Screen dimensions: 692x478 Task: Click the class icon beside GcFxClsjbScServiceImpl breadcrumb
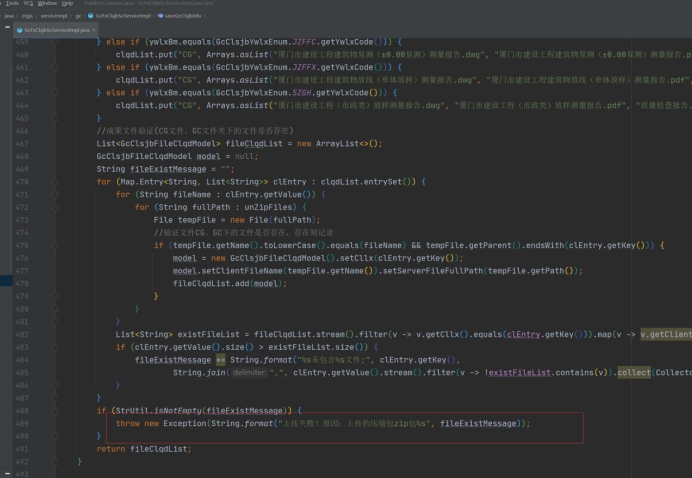tap(89, 16)
